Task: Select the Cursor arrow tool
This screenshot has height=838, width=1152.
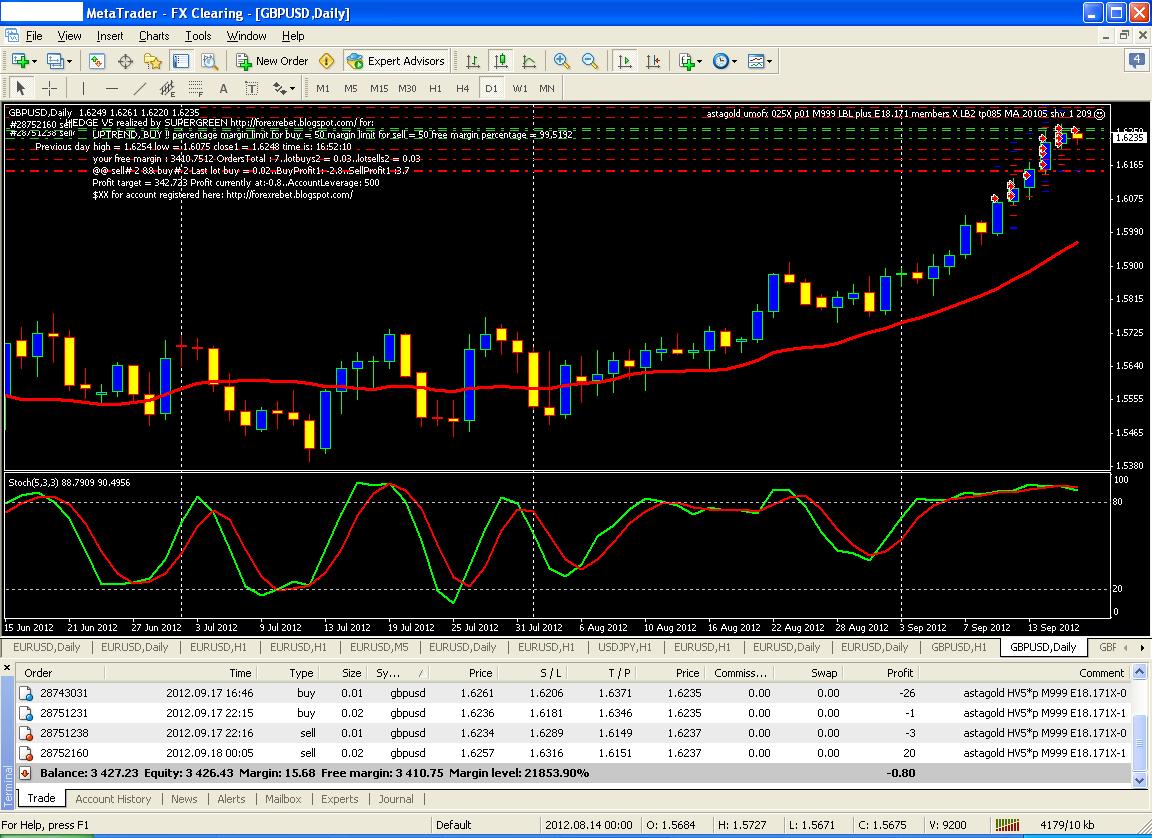Action: click(21, 88)
